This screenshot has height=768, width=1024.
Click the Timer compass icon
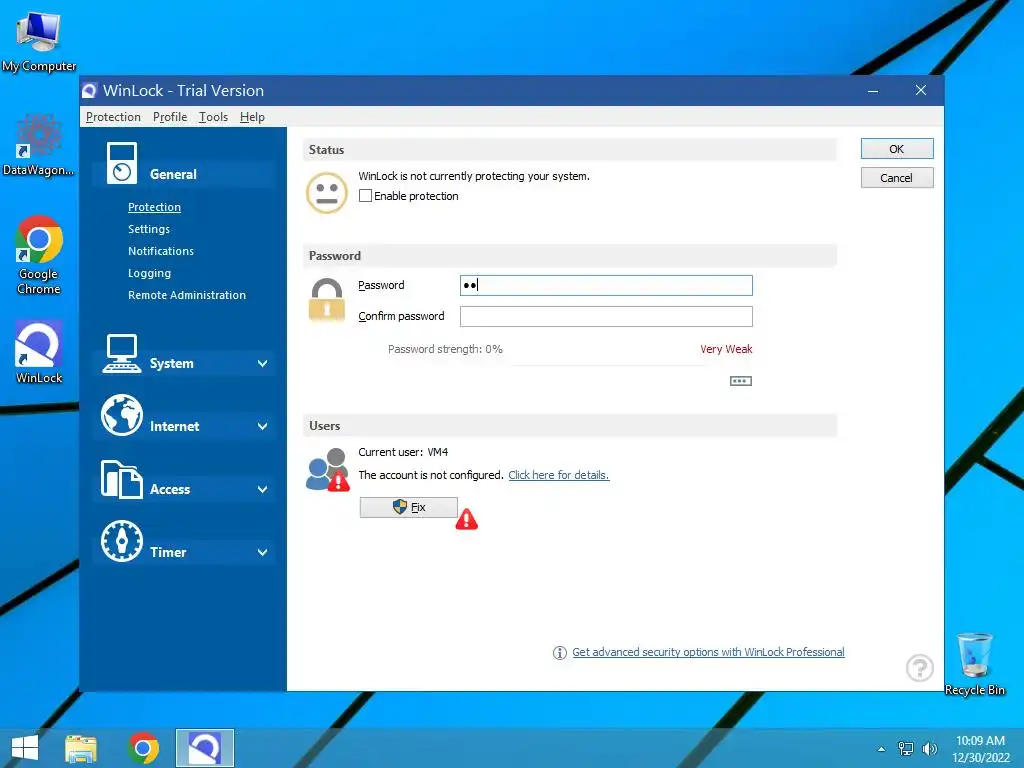(x=121, y=541)
